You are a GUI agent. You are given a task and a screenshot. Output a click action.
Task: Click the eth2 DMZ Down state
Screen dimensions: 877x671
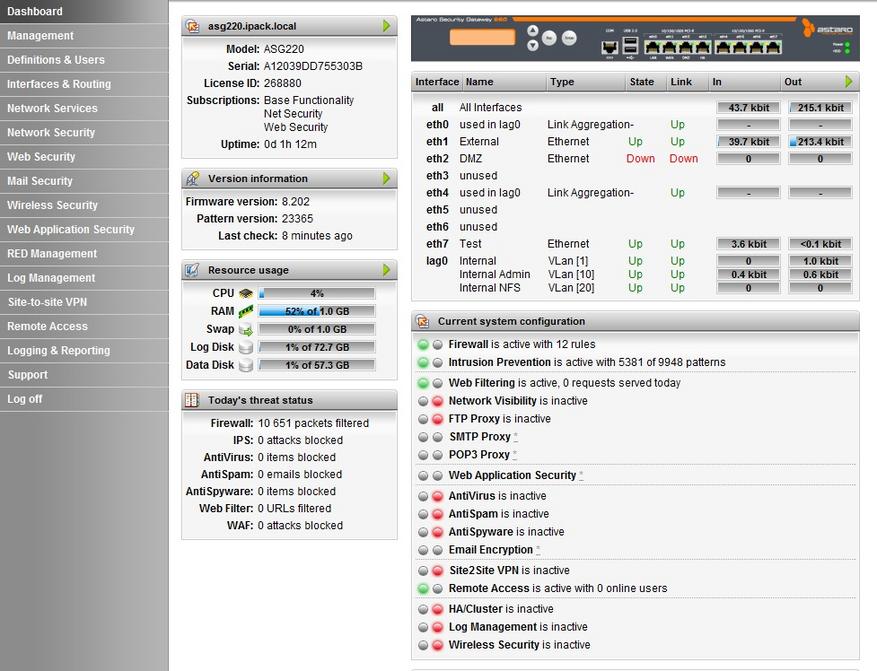coord(640,159)
